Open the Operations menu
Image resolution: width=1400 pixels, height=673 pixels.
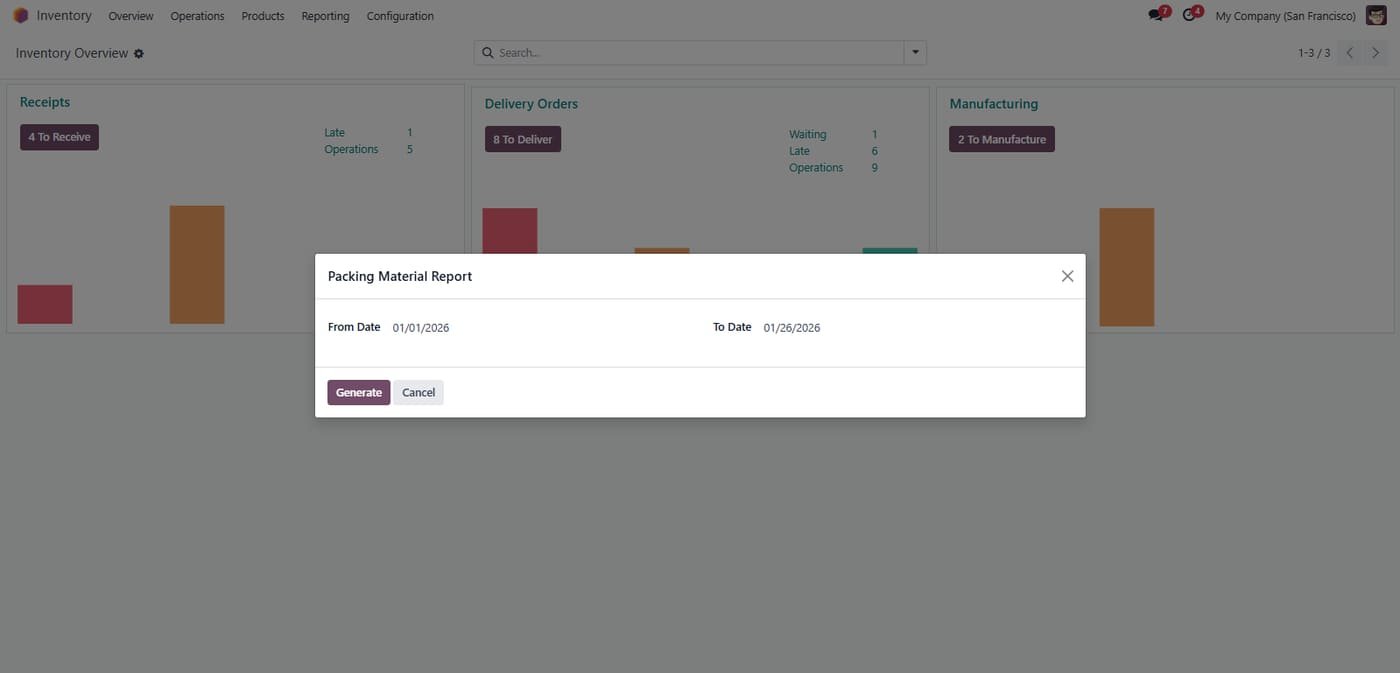(x=197, y=16)
